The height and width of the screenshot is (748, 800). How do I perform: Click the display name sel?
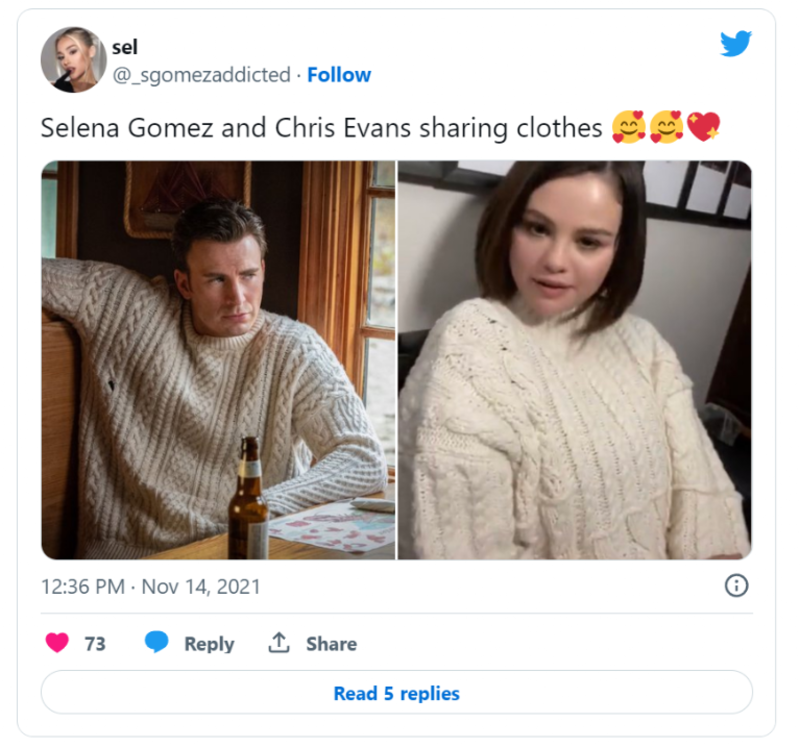[x=124, y=48]
